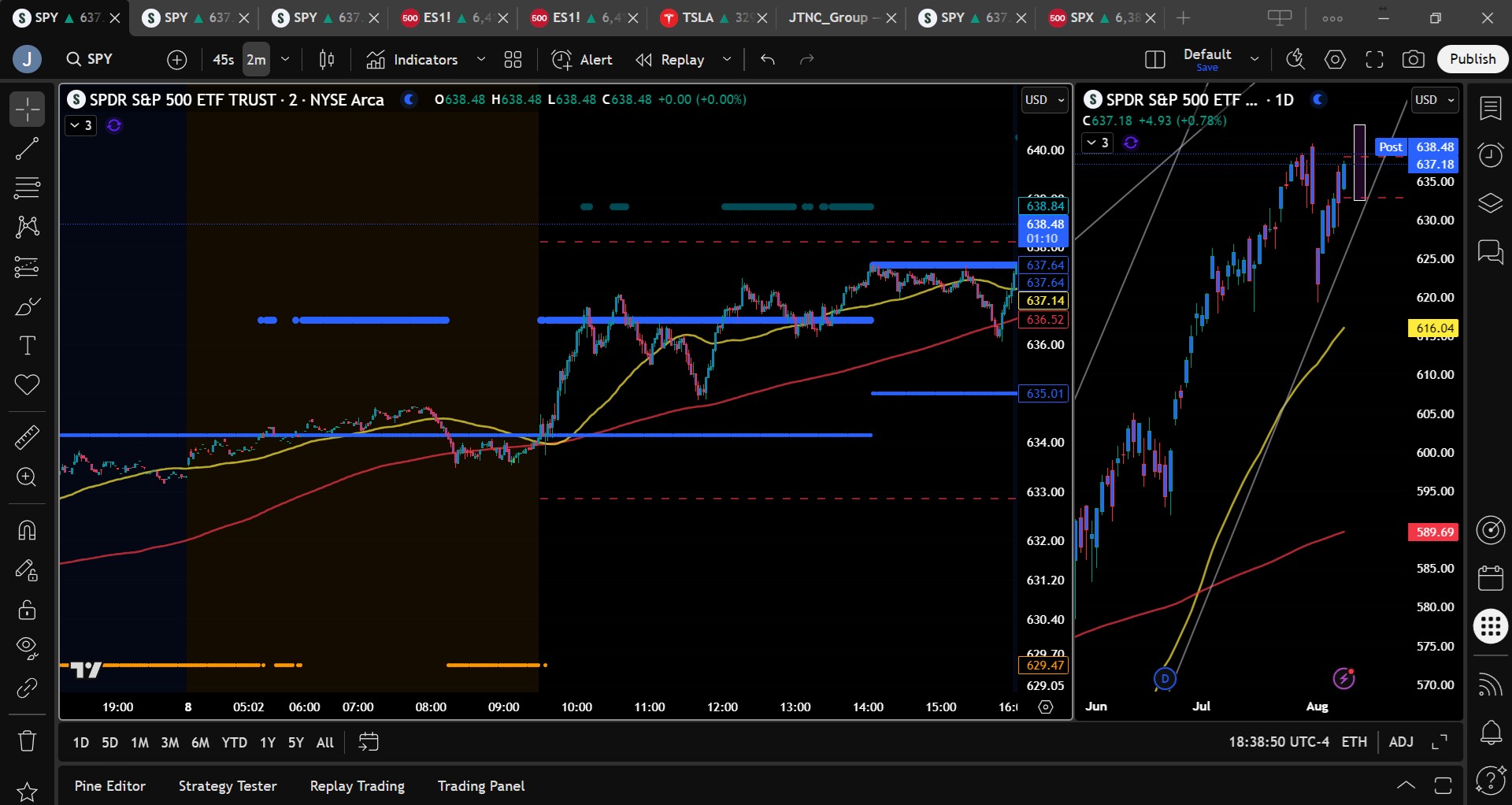Hide all drawings with eye icon

click(27, 648)
